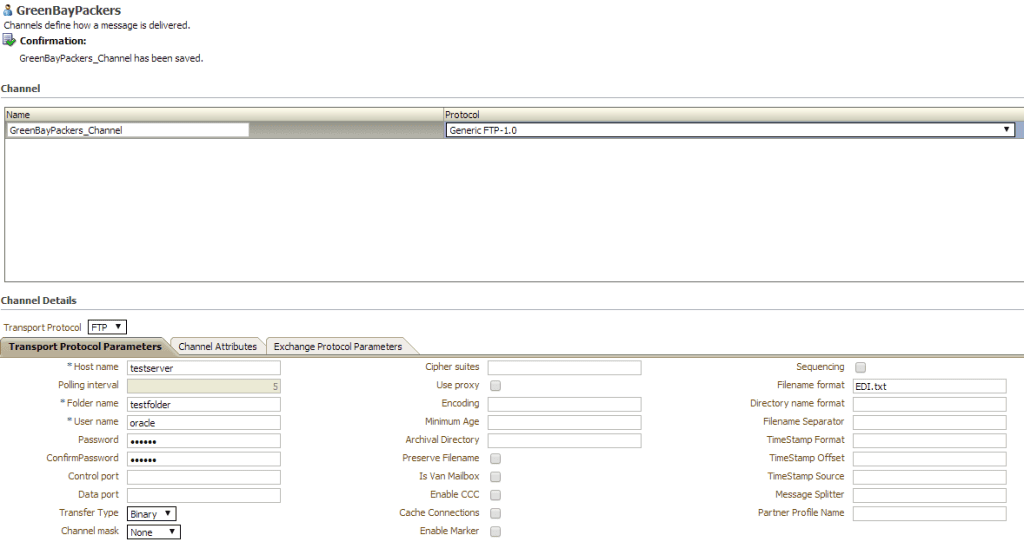Click the Filename Separator field
The image size is (1024, 555).
pyautogui.click(x=929, y=422)
